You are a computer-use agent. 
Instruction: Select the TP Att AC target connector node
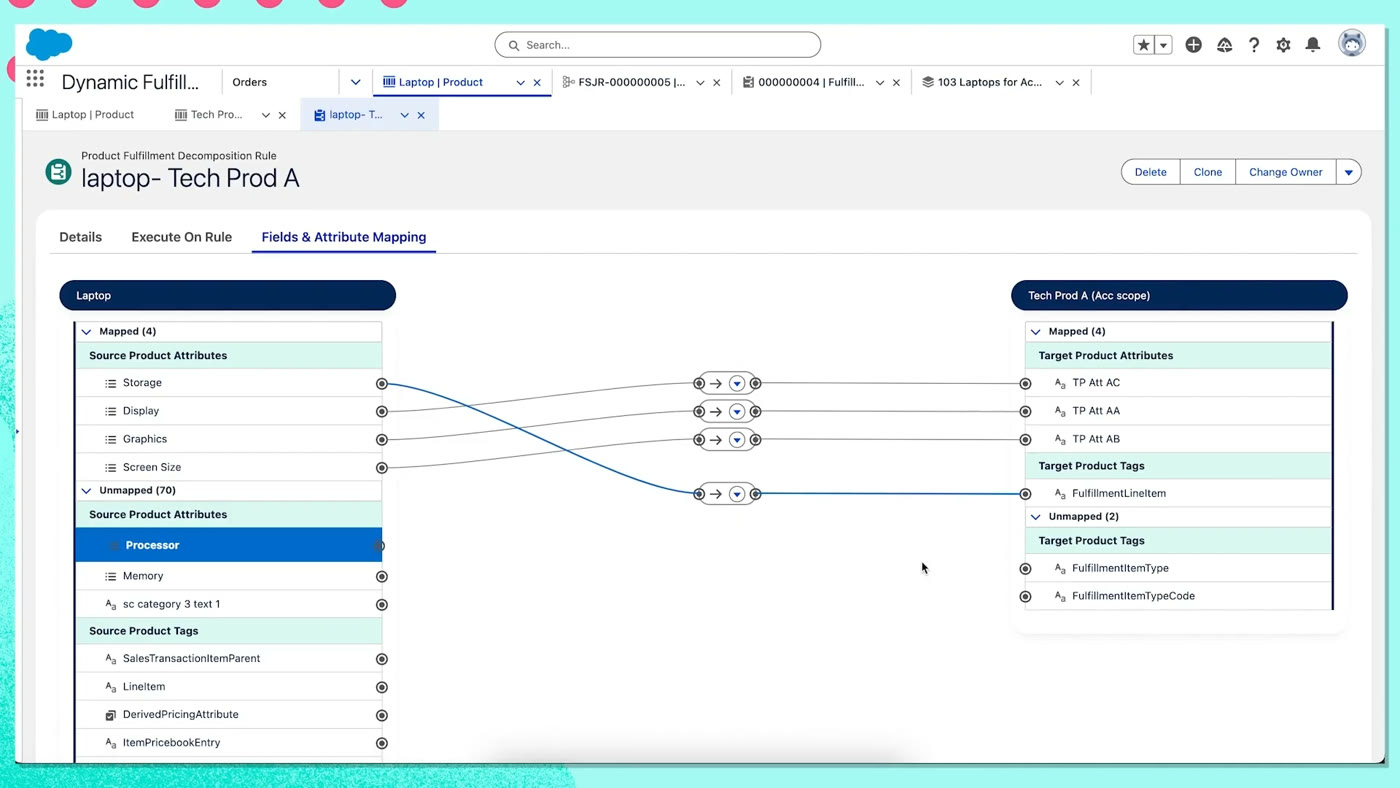1025,384
